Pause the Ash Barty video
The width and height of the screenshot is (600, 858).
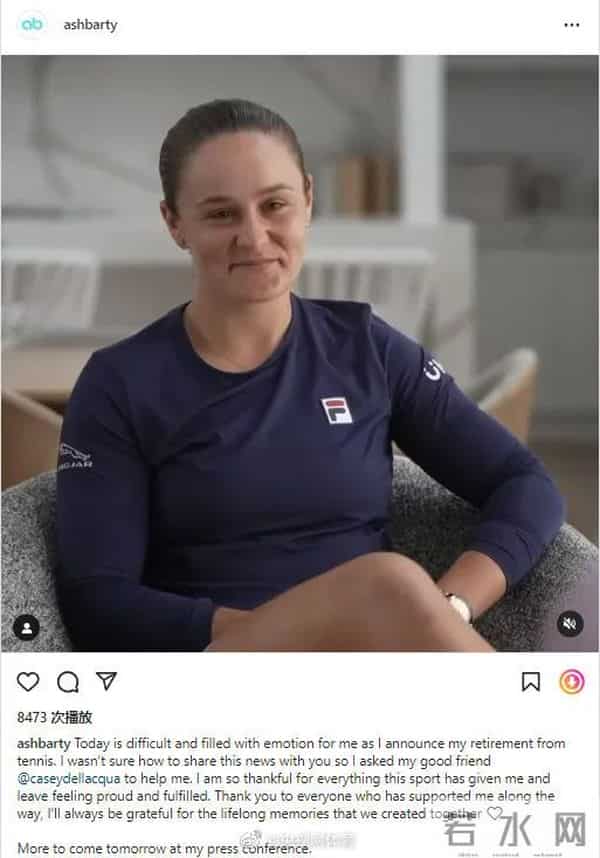[x=300, y=353]
